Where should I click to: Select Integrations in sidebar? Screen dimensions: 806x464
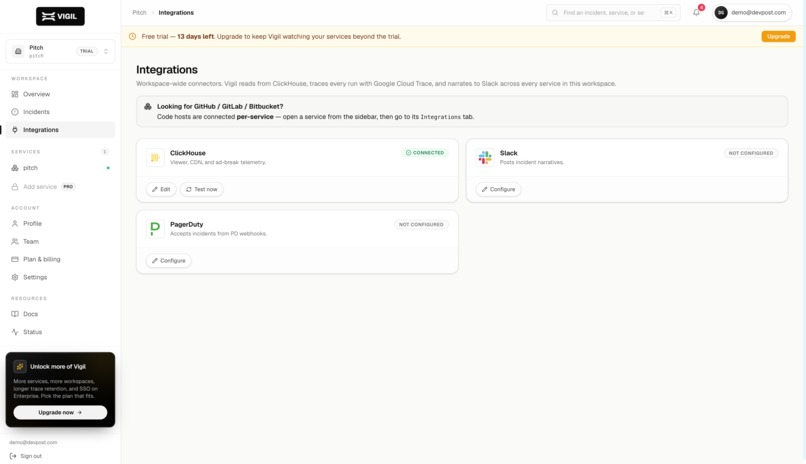60,130
